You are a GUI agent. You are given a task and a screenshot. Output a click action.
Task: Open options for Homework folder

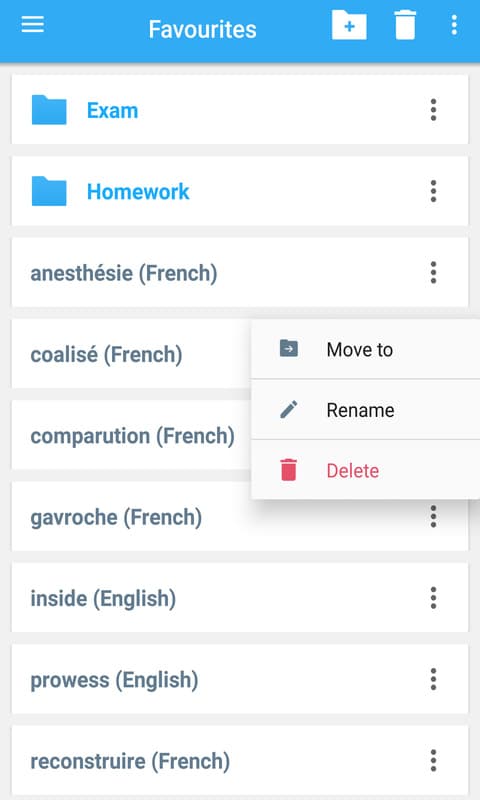click(x=433, y=191)
